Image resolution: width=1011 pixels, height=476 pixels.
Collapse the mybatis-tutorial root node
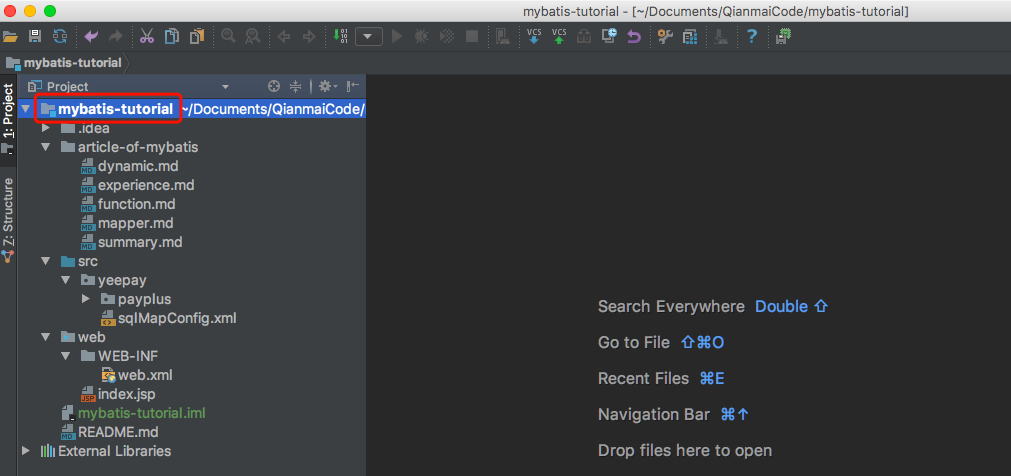26,109
